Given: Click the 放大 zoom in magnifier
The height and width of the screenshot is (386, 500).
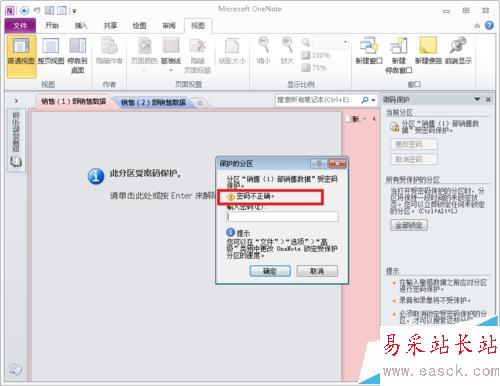Looking at the screenshot, I should [287, 45].
